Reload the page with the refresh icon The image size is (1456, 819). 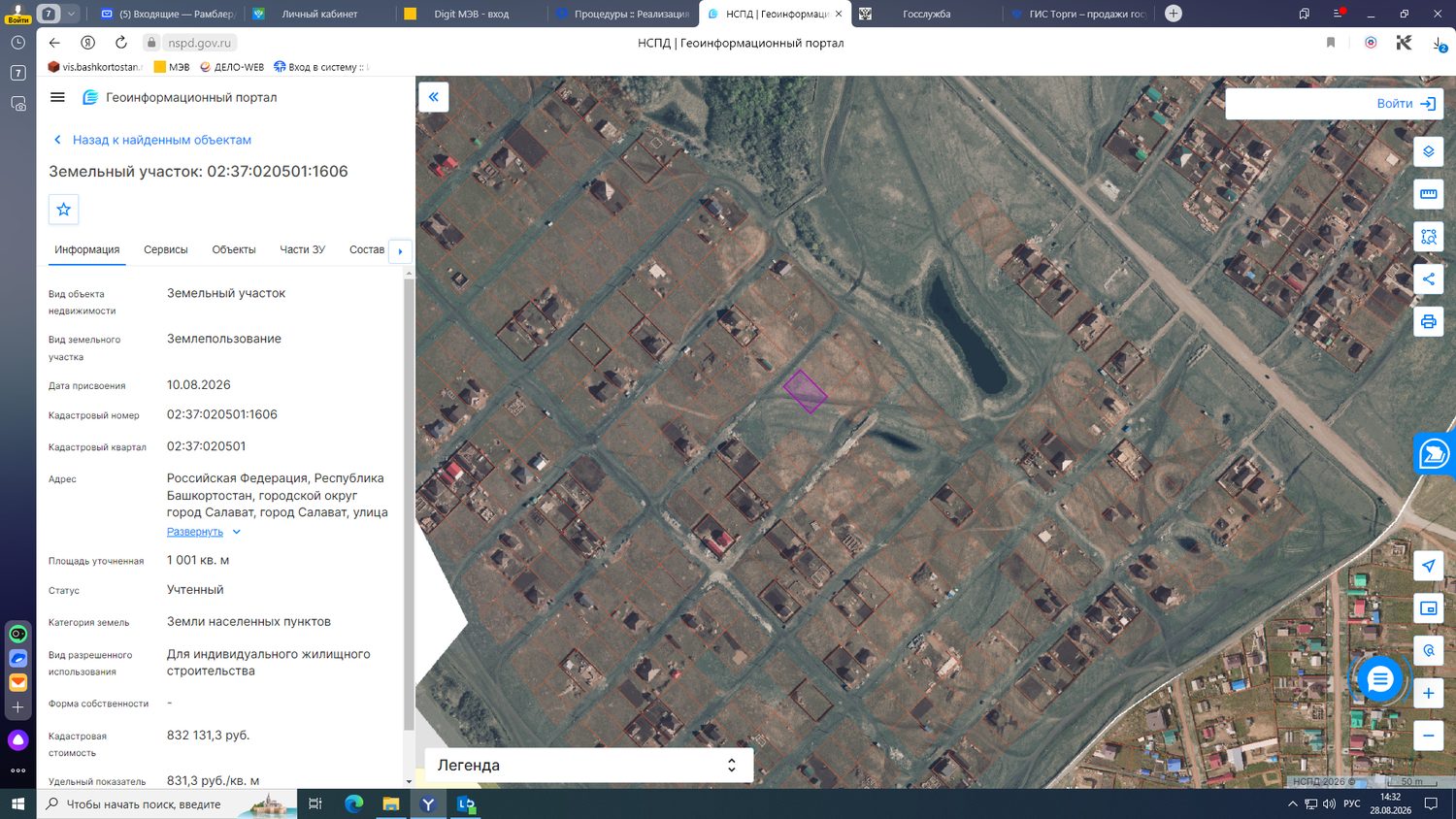tap(121, 43)
